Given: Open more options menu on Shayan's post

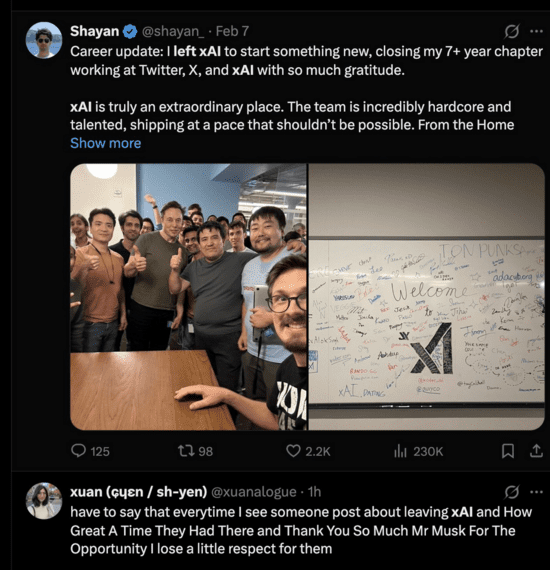Looking at the screenshot, I should pyautogui.click(x=537, y=31).
